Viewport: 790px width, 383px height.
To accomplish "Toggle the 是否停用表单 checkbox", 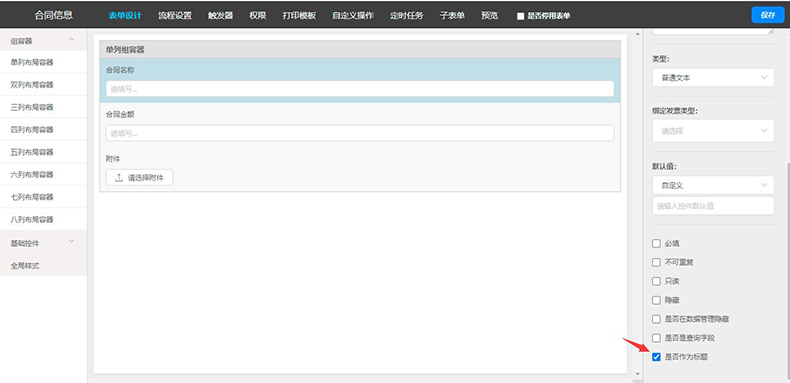I will [520, 16].
